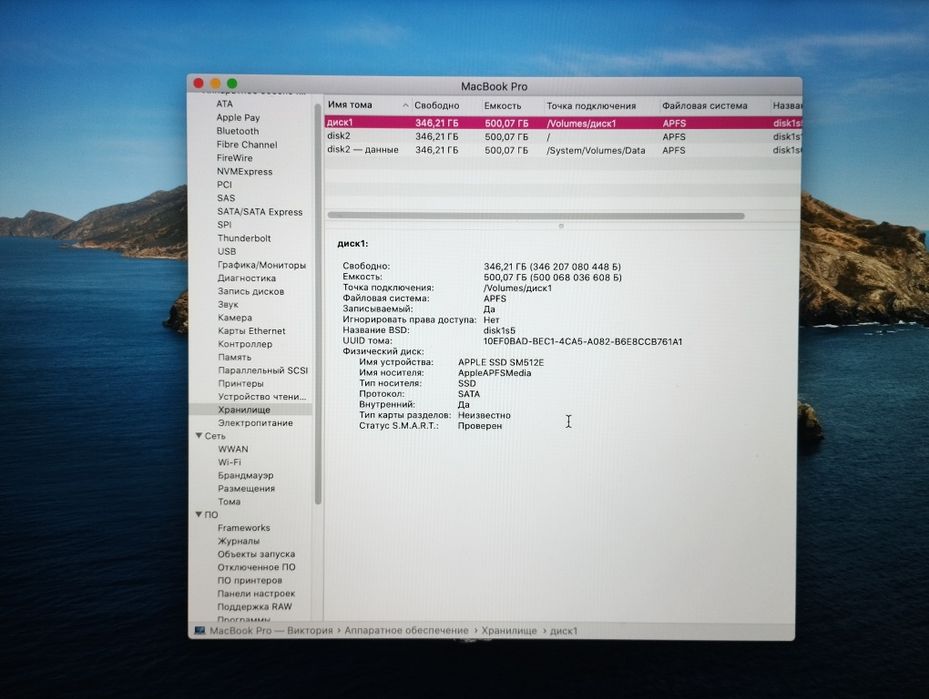The height and width of the screenshot is (699, 929).
Task: Zoom window with green button
Action: [x=232, y=84]
